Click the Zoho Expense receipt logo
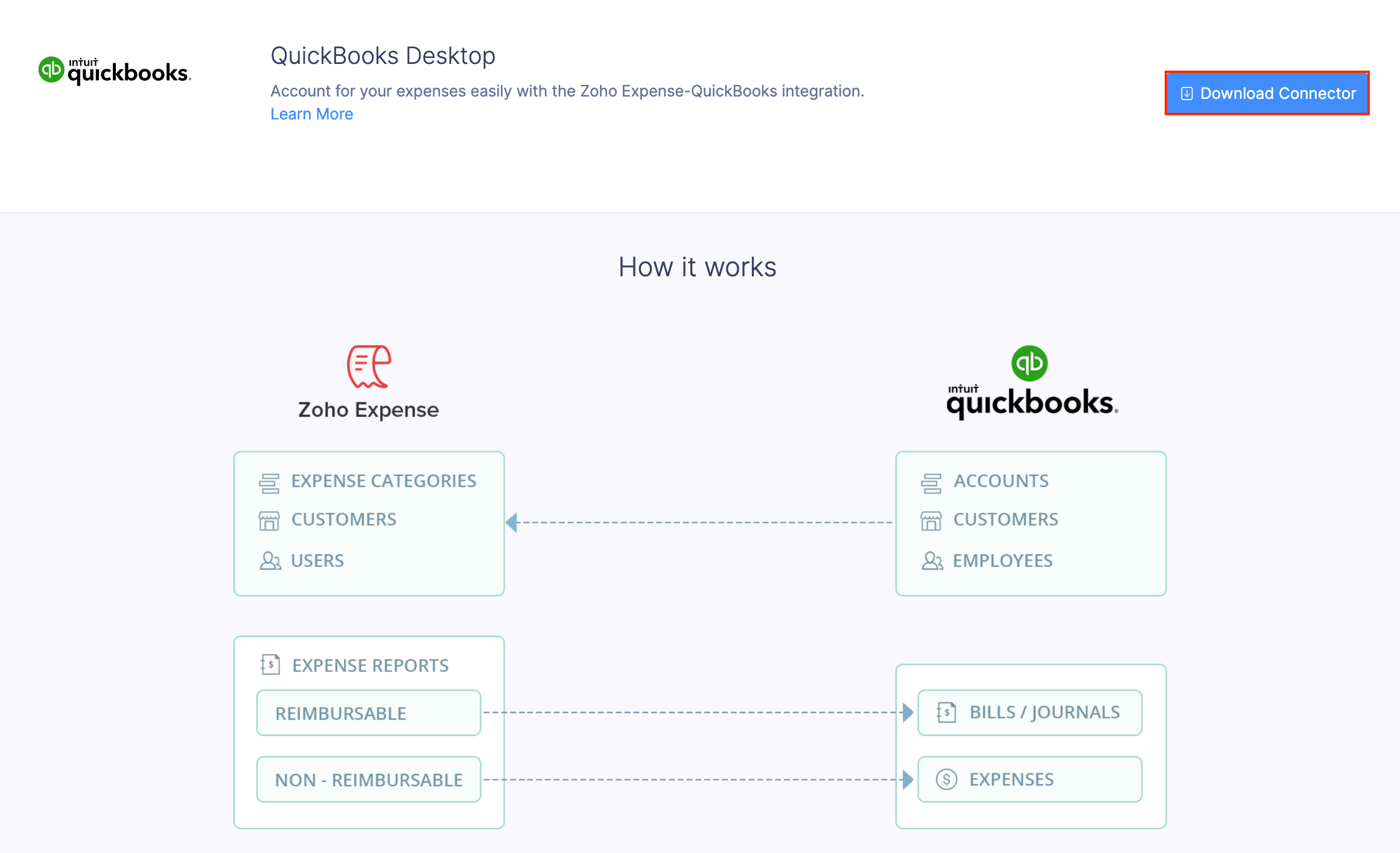 tap(367, 367)
